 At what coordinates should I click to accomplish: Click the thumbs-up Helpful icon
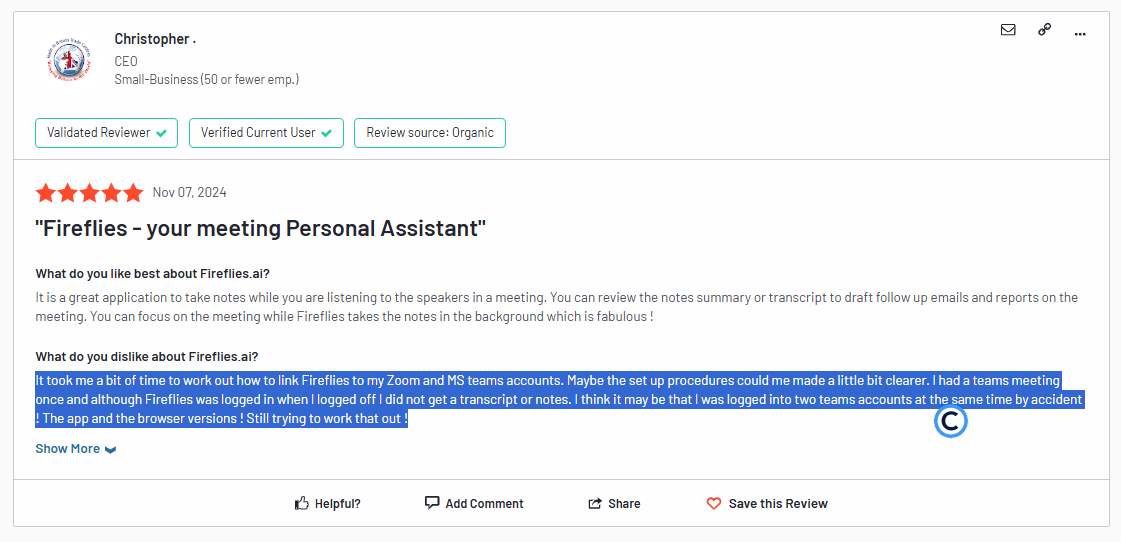(x=302, y=503)
